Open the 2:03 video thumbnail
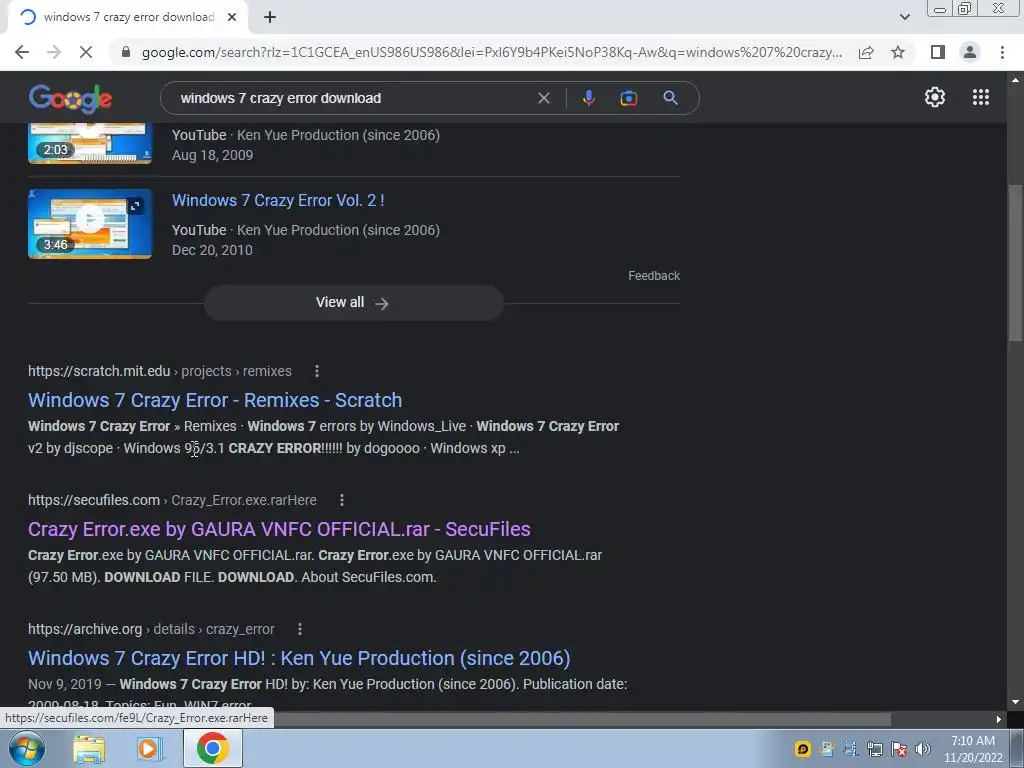 (90, 143)
